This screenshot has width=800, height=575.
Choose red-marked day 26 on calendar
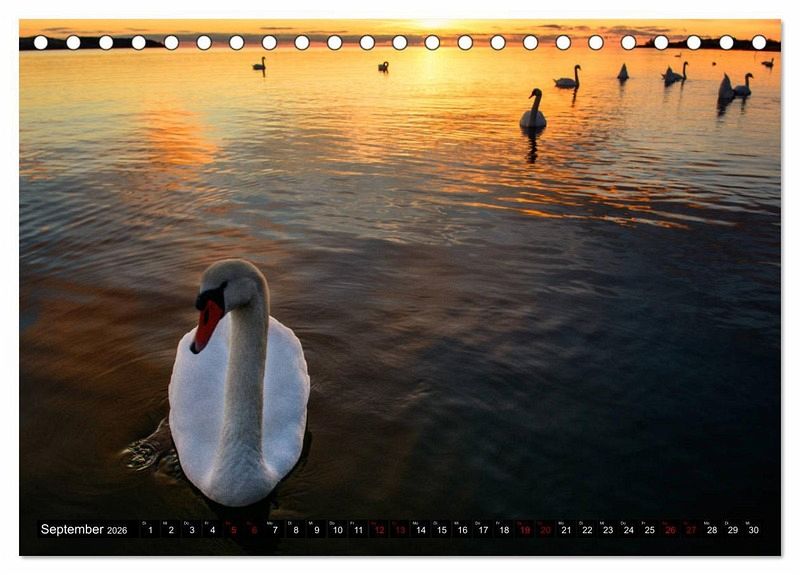pos(670,530)
